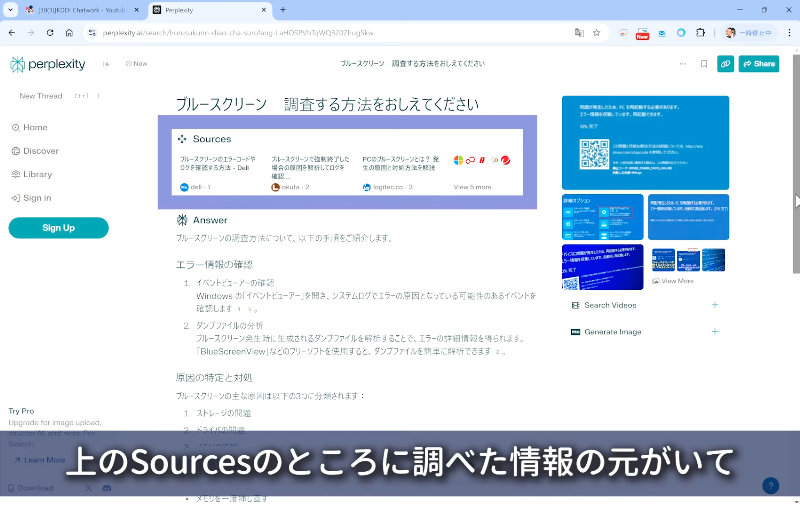Open the Library section

(x=32, y=174)
